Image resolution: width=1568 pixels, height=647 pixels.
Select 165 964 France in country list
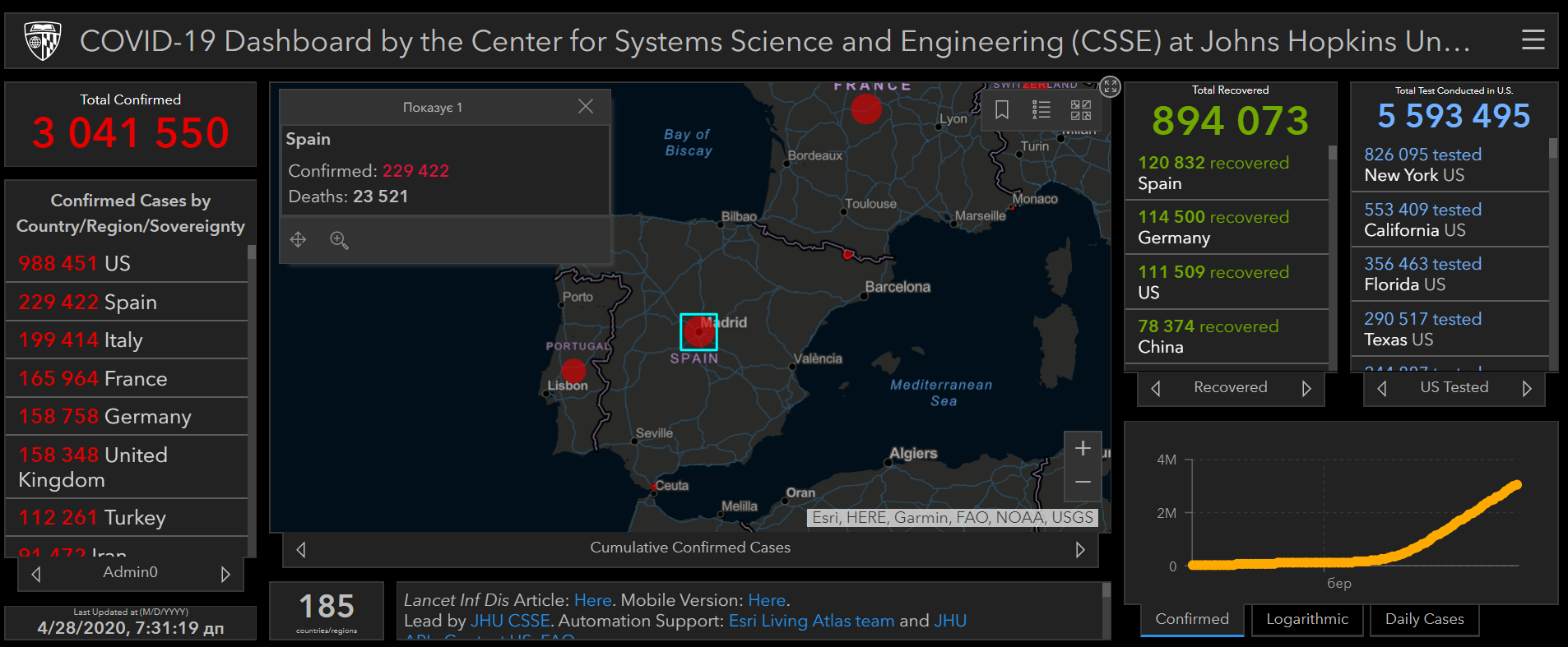(127, 378)
